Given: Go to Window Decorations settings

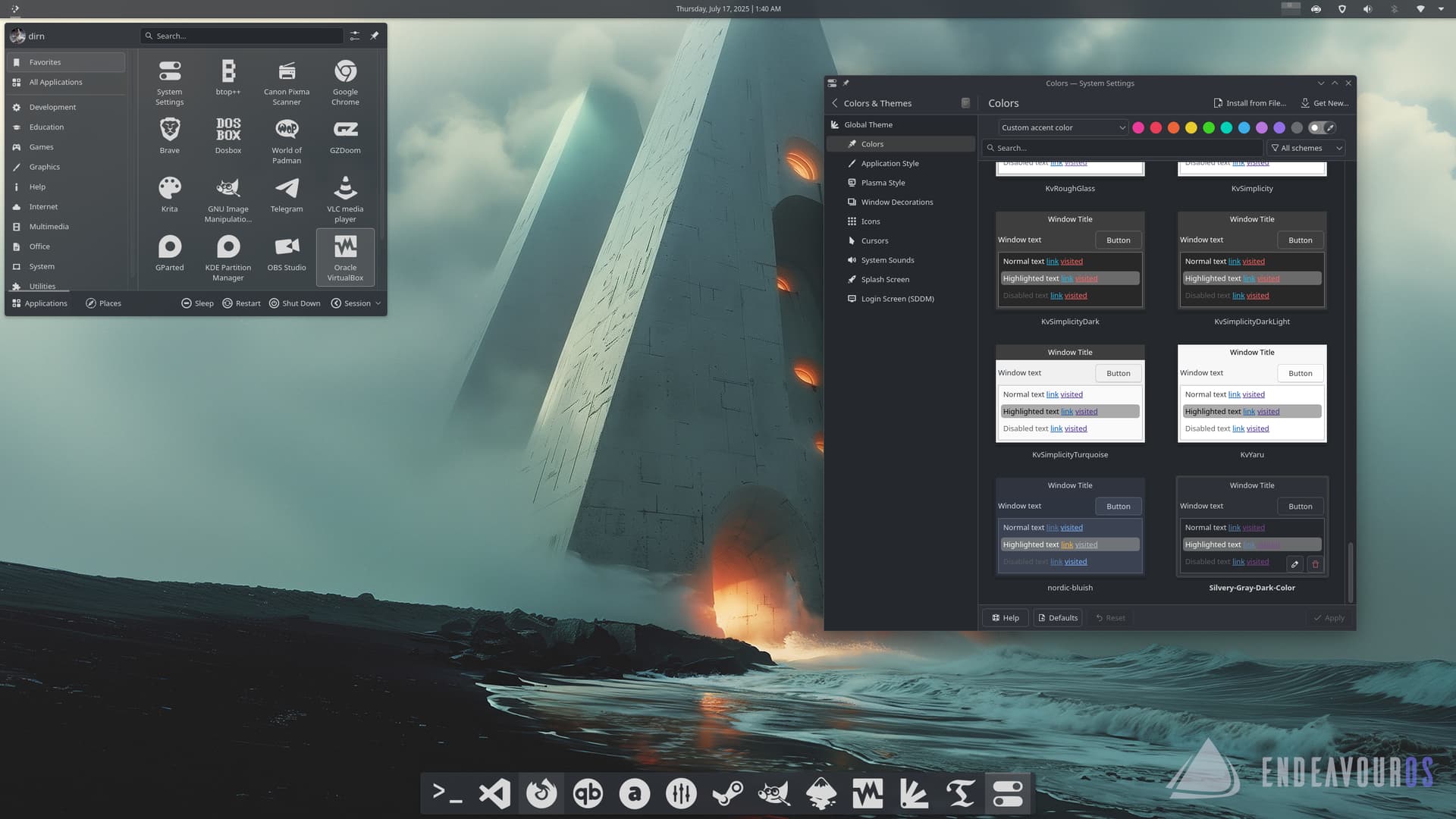Looking at the screenshot, I should pos(900,202).
